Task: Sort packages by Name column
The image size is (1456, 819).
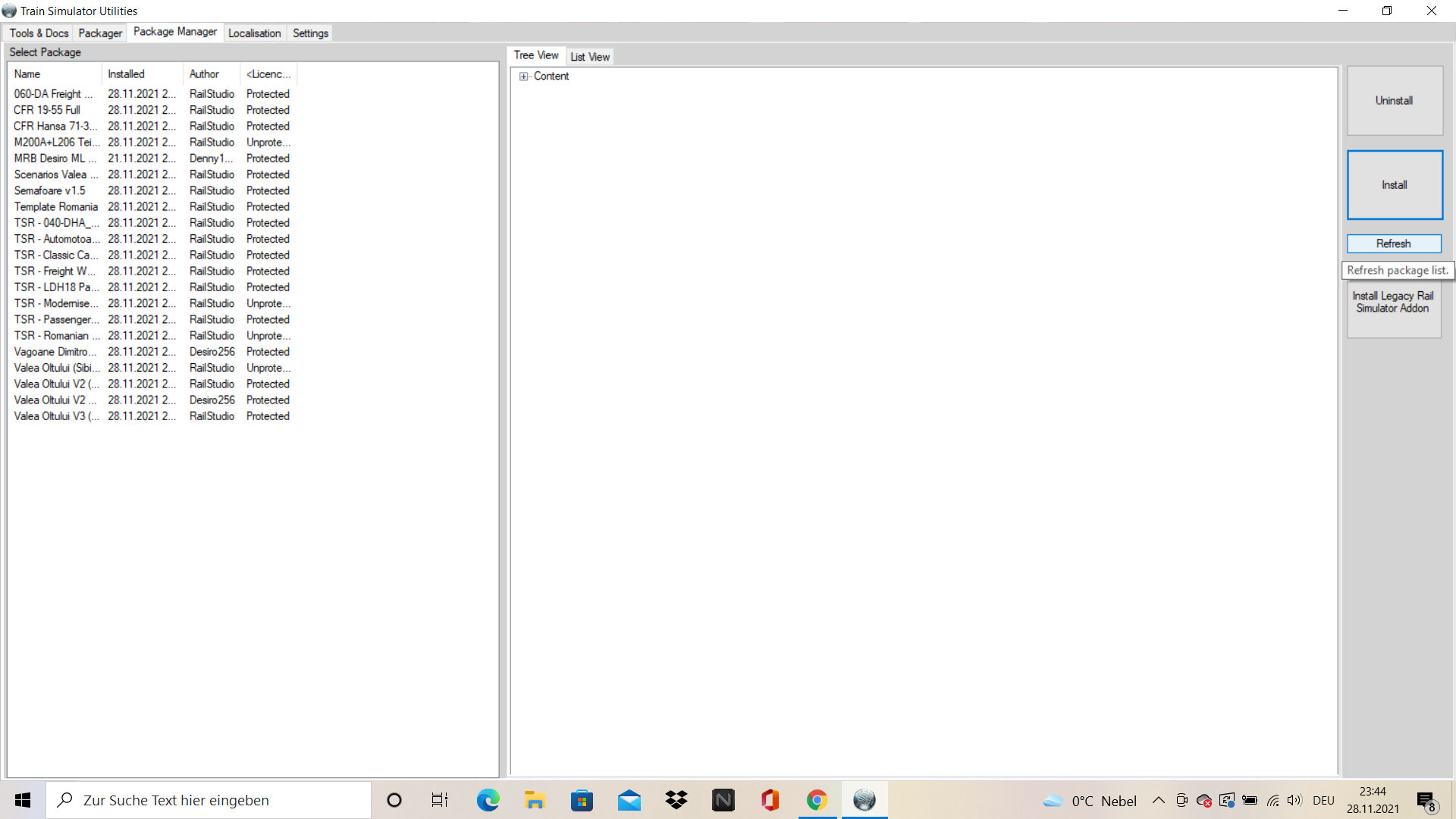Action: point(55,74)
